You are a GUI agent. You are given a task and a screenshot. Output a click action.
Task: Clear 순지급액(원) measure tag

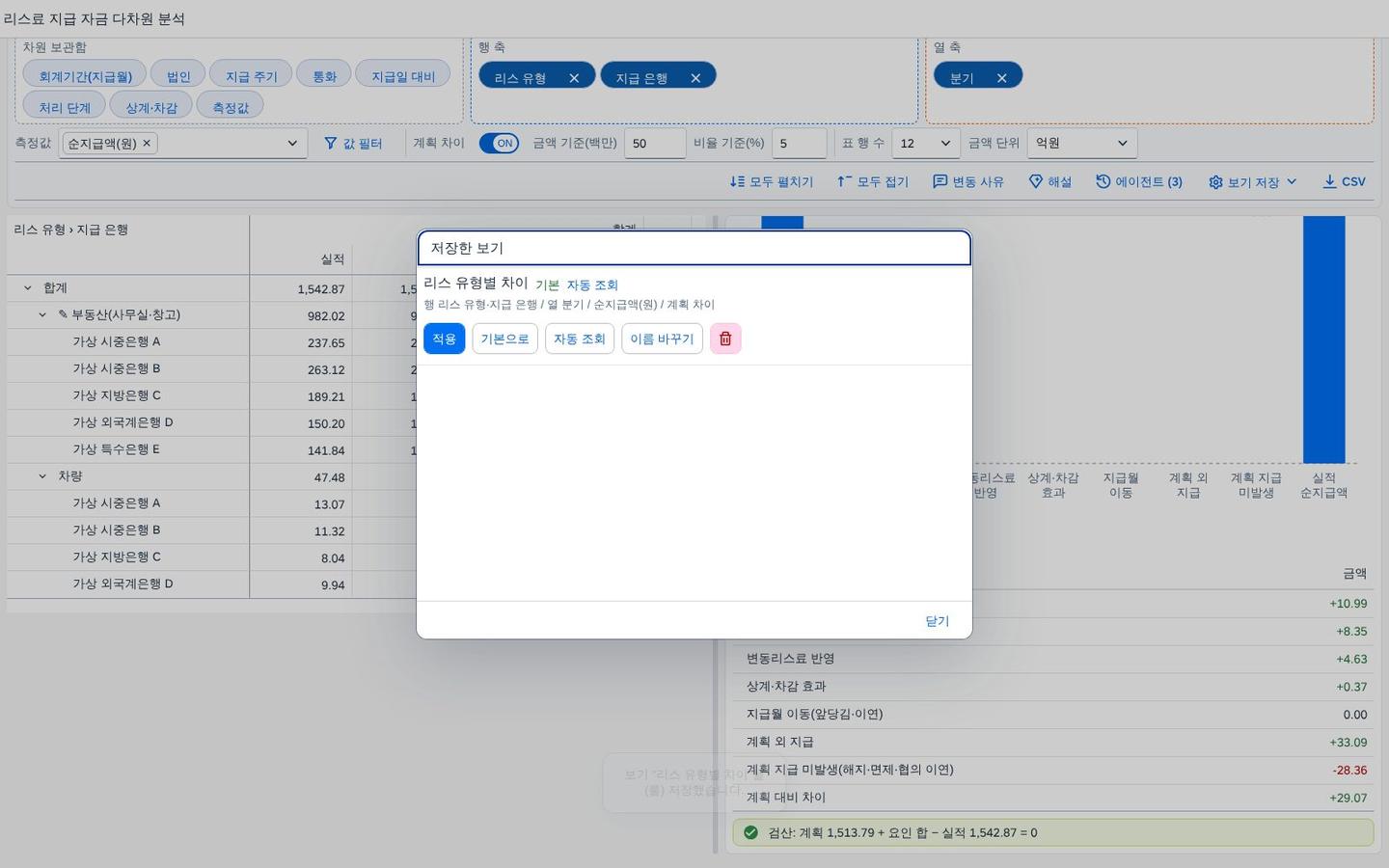[x=147, y=143]
